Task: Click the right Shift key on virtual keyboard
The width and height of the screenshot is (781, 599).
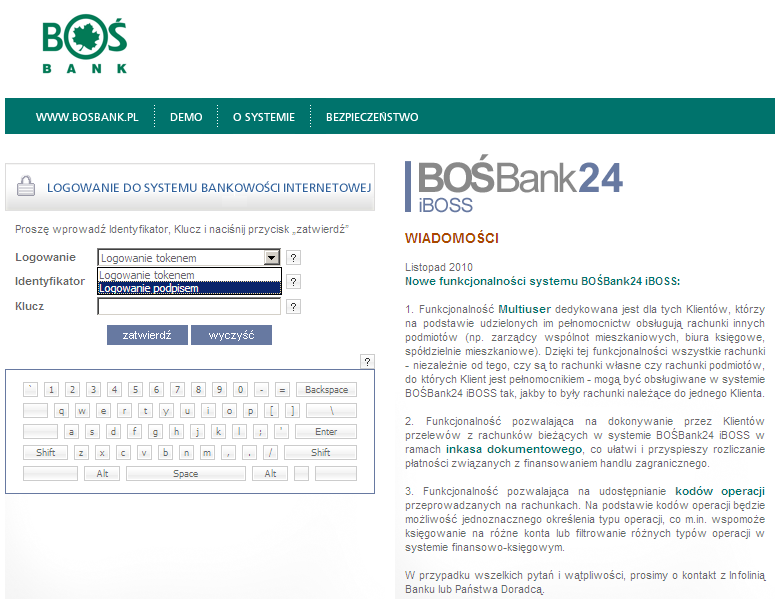Action: pos(320,452)
